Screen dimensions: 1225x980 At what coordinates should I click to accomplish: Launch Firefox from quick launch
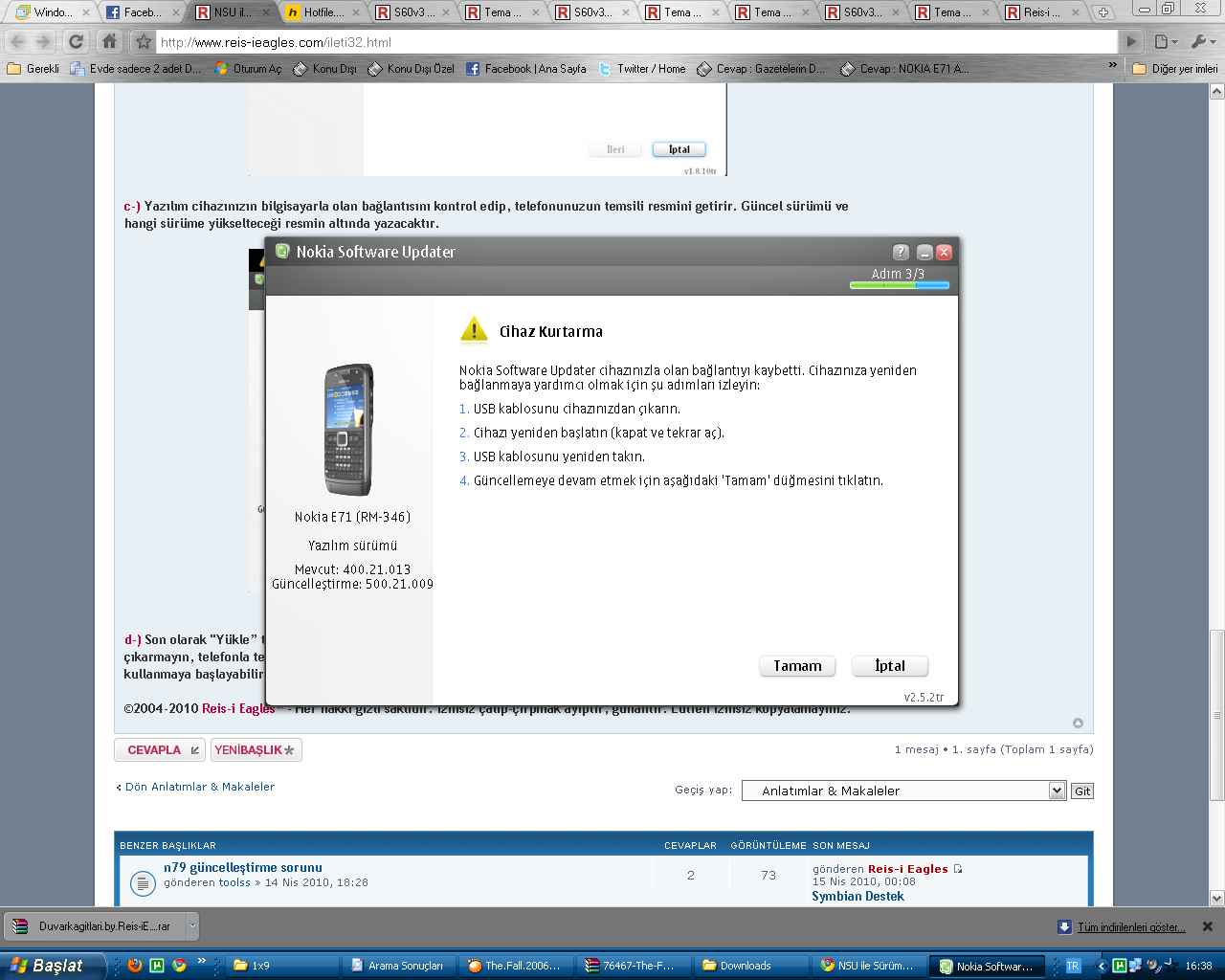pos(135,966)
